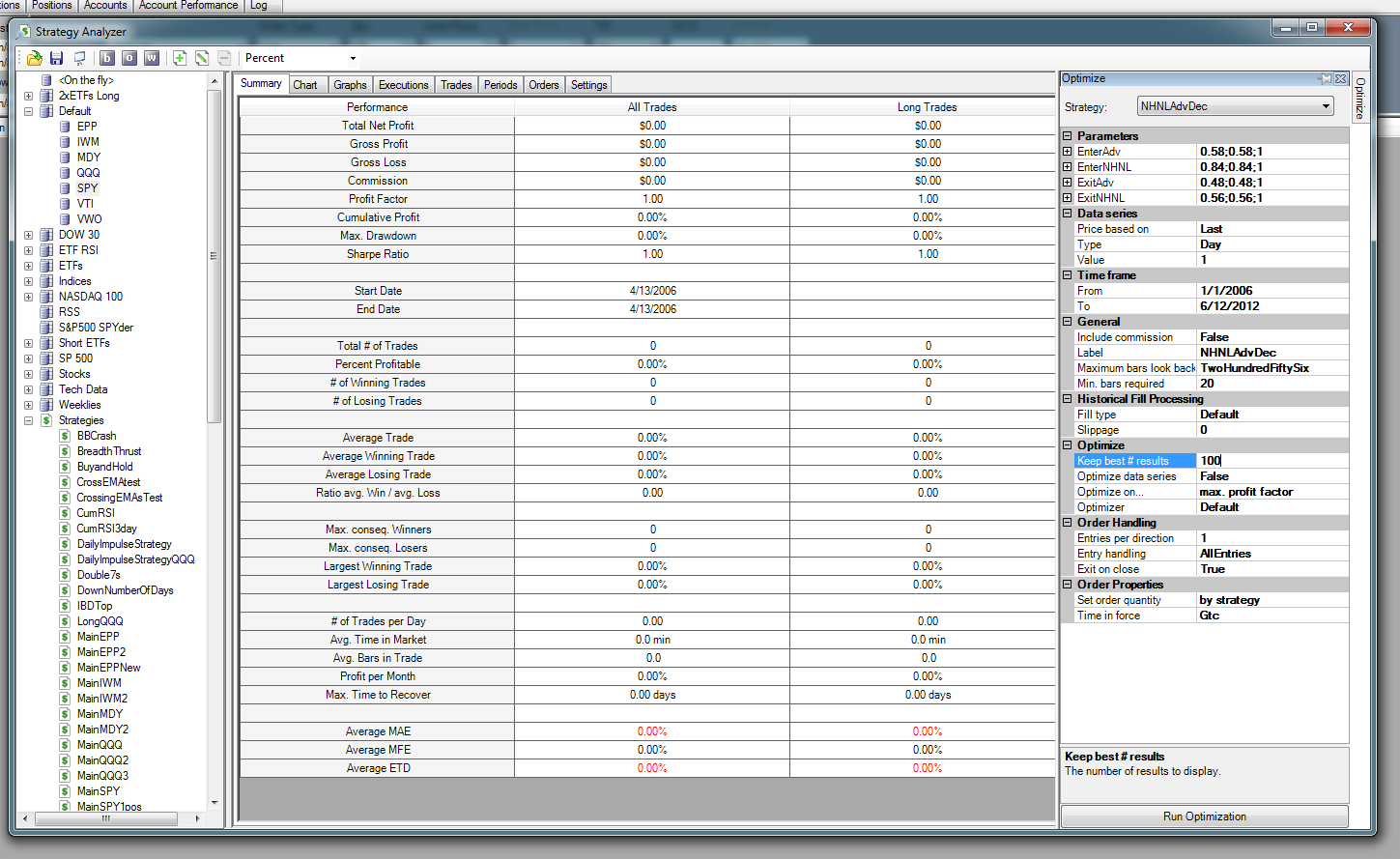Expand the EnterAdv parameter row
Image resolution: width=1400 pixels, height=859 pixels.
[x=1068, y=152]
